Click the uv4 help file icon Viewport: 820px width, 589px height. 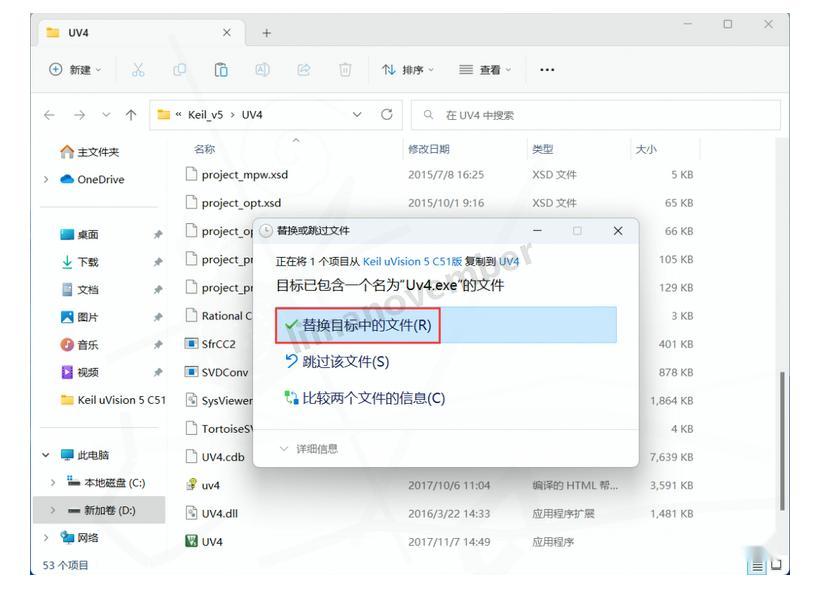191,484
